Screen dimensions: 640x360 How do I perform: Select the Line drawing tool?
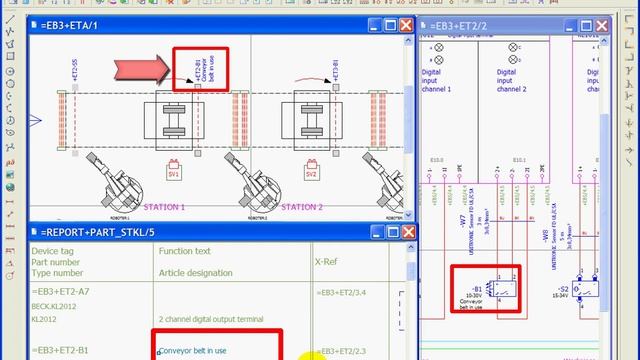(10, 19)
